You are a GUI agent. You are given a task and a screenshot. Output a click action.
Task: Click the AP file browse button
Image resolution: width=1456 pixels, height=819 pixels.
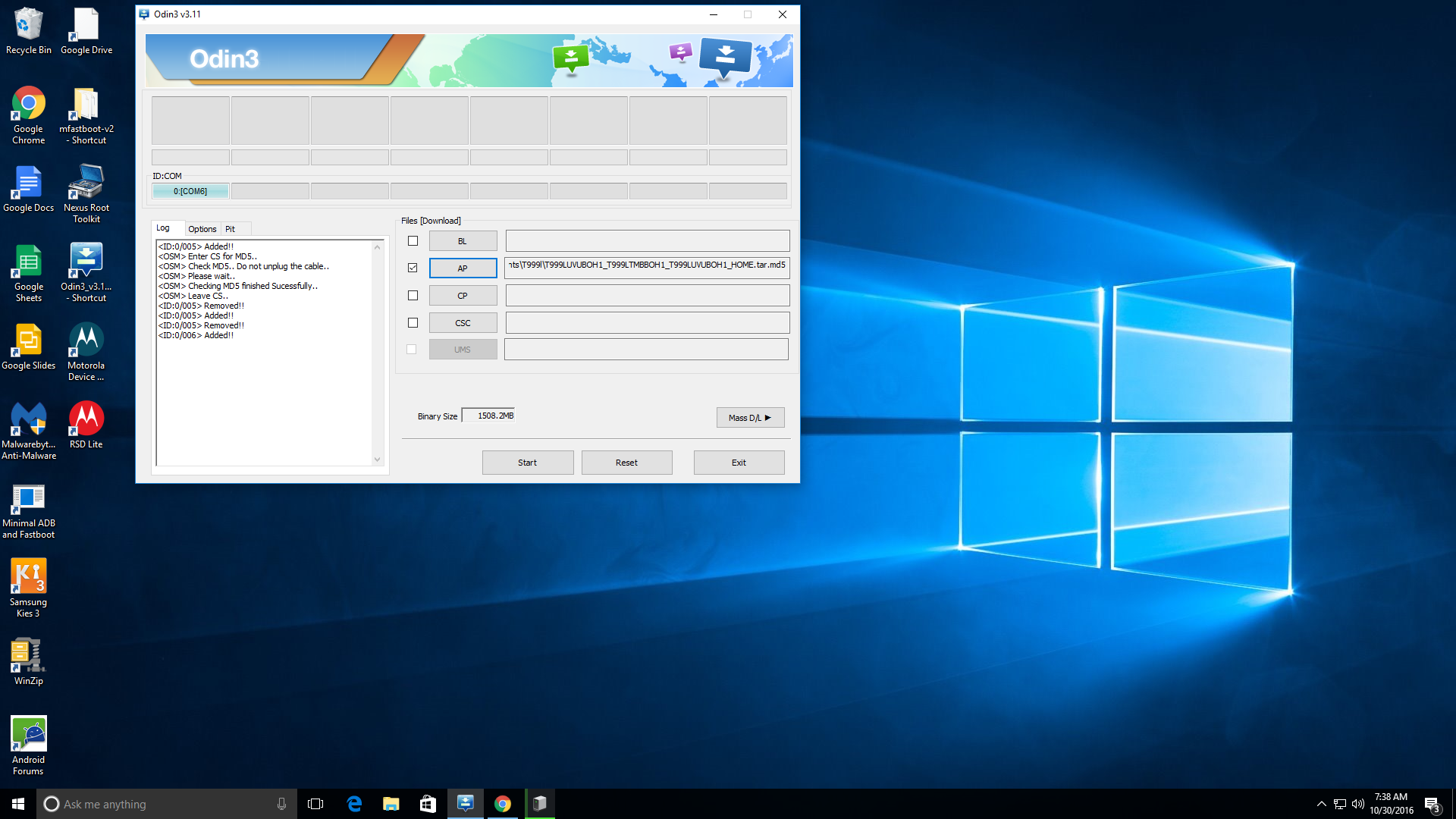click(x=463, y=268)
